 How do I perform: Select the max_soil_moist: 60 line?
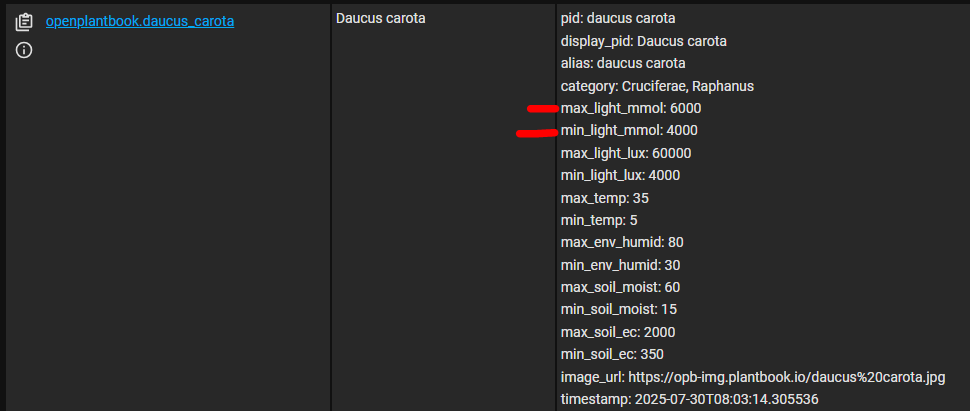tap(620, 287)
